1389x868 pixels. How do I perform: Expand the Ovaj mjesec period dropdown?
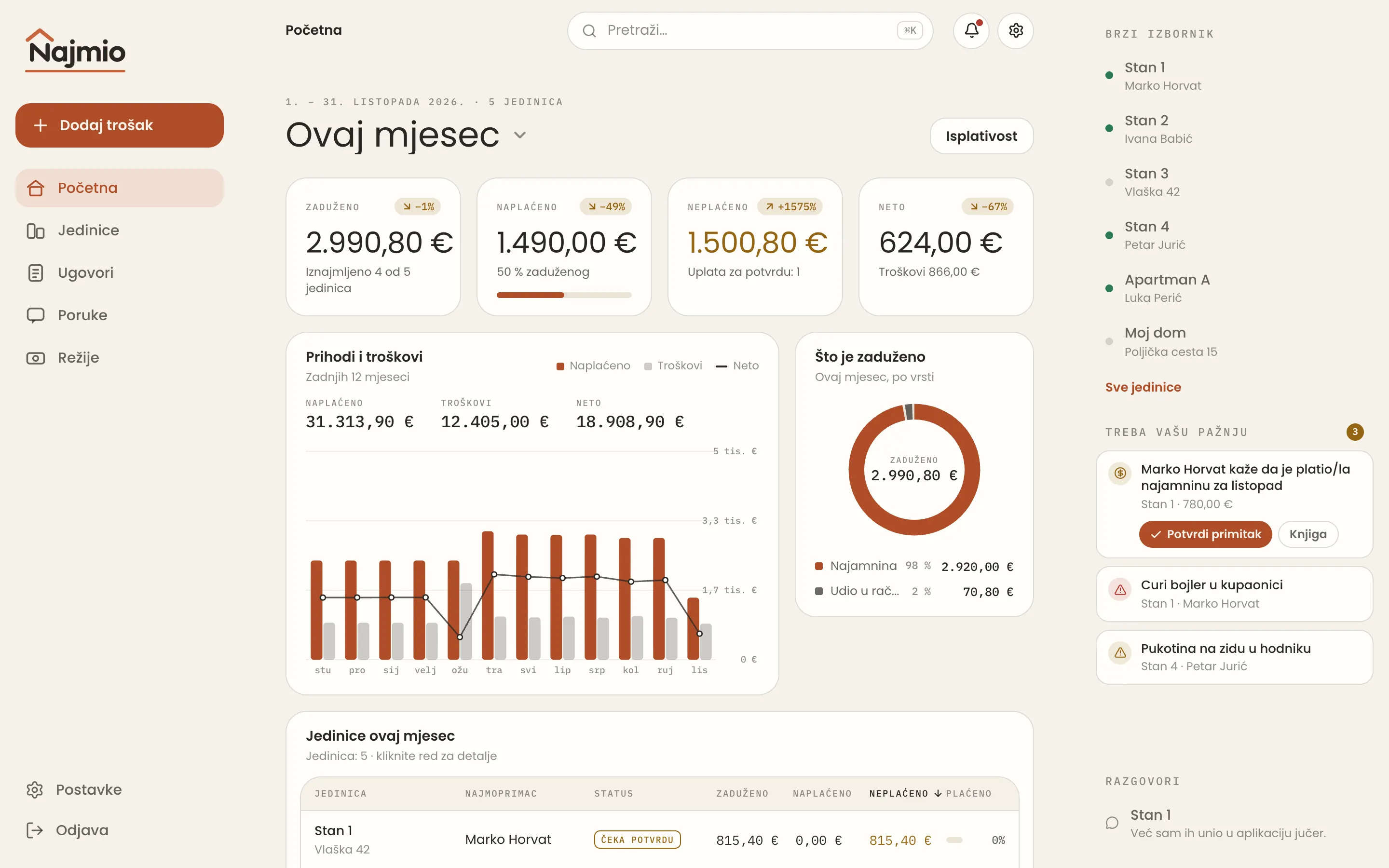click(520, 136)
